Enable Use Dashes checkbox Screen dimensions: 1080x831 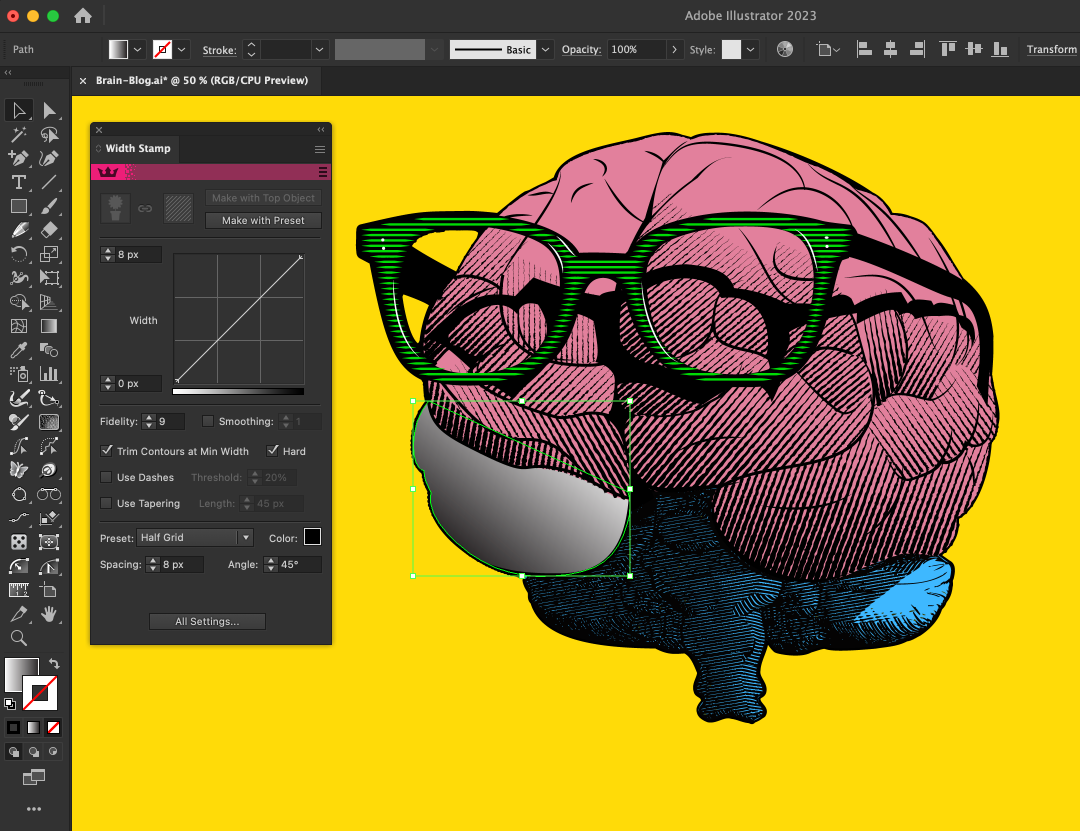click(106, 477)
